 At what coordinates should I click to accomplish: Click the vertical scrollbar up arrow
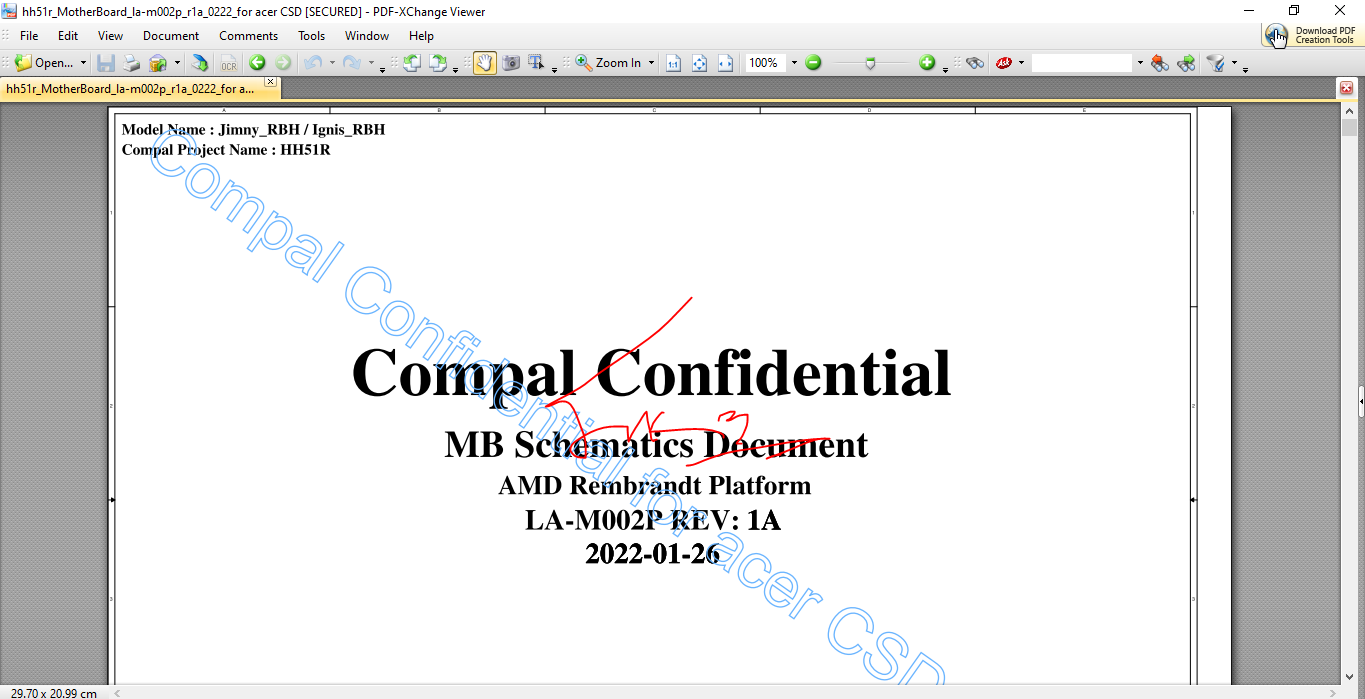pos(1349,110)
